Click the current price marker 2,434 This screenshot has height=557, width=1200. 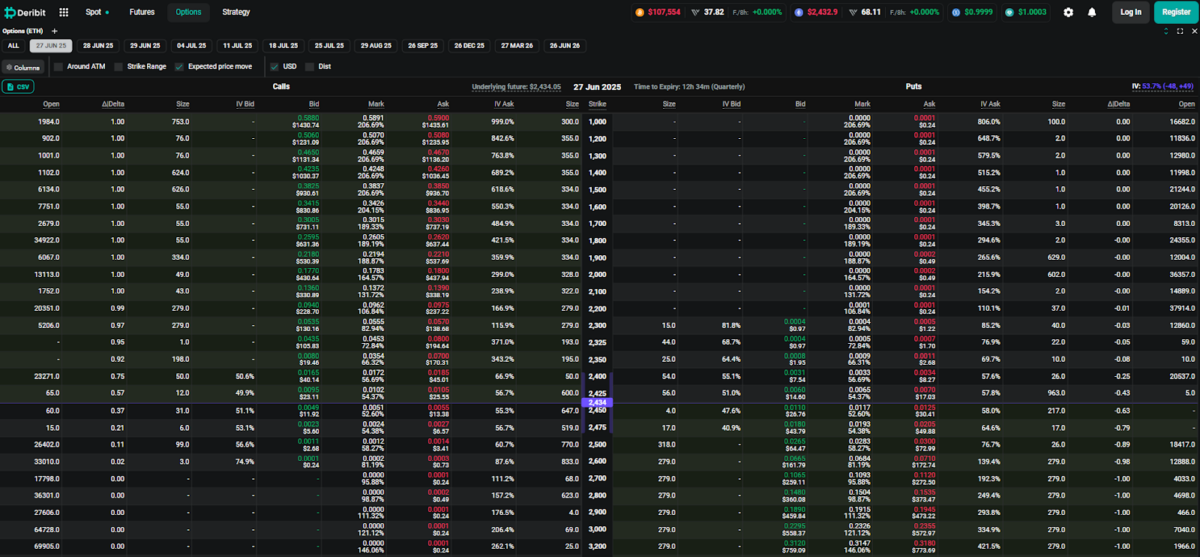coord(596,402)
